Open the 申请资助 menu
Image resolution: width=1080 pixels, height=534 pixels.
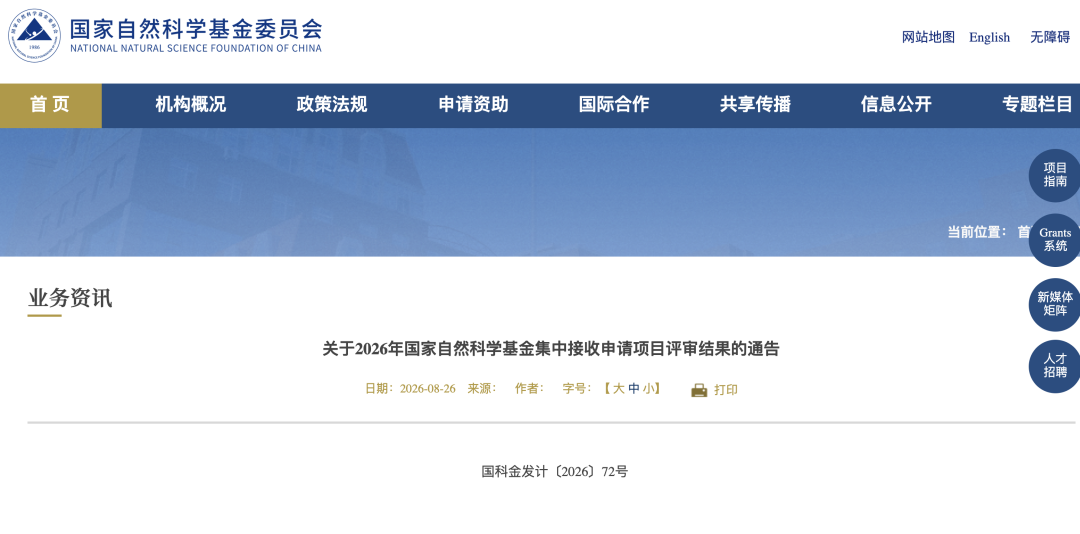point(473,105)
